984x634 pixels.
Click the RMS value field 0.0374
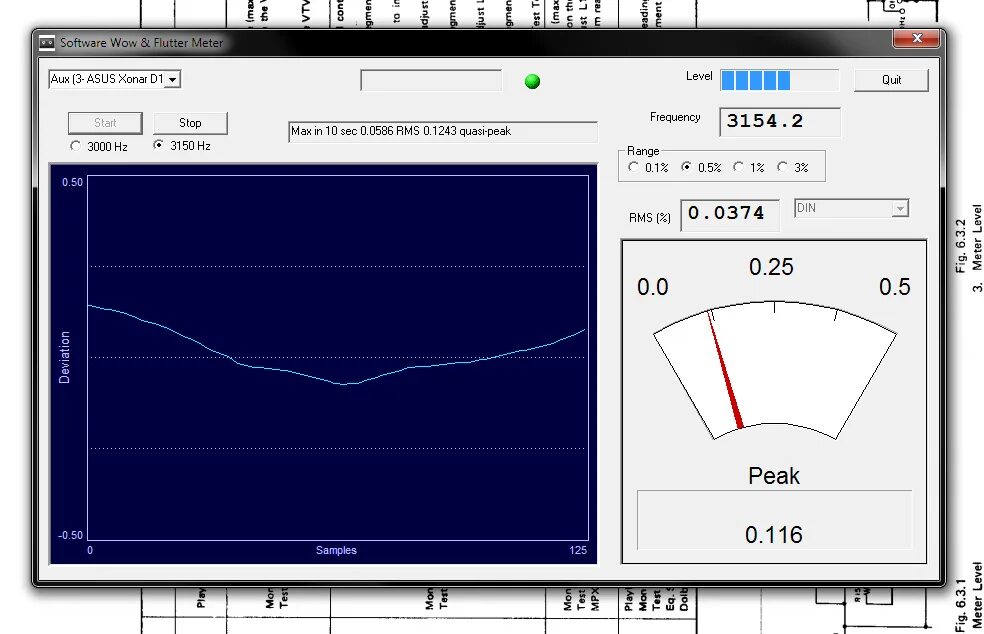730,214
